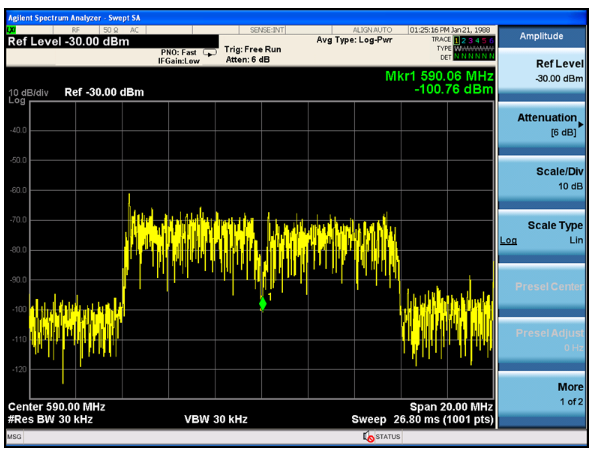Click the green marker 1 diamond on trace
This screenshot has height=452, width=593.
tap(262, 303)
